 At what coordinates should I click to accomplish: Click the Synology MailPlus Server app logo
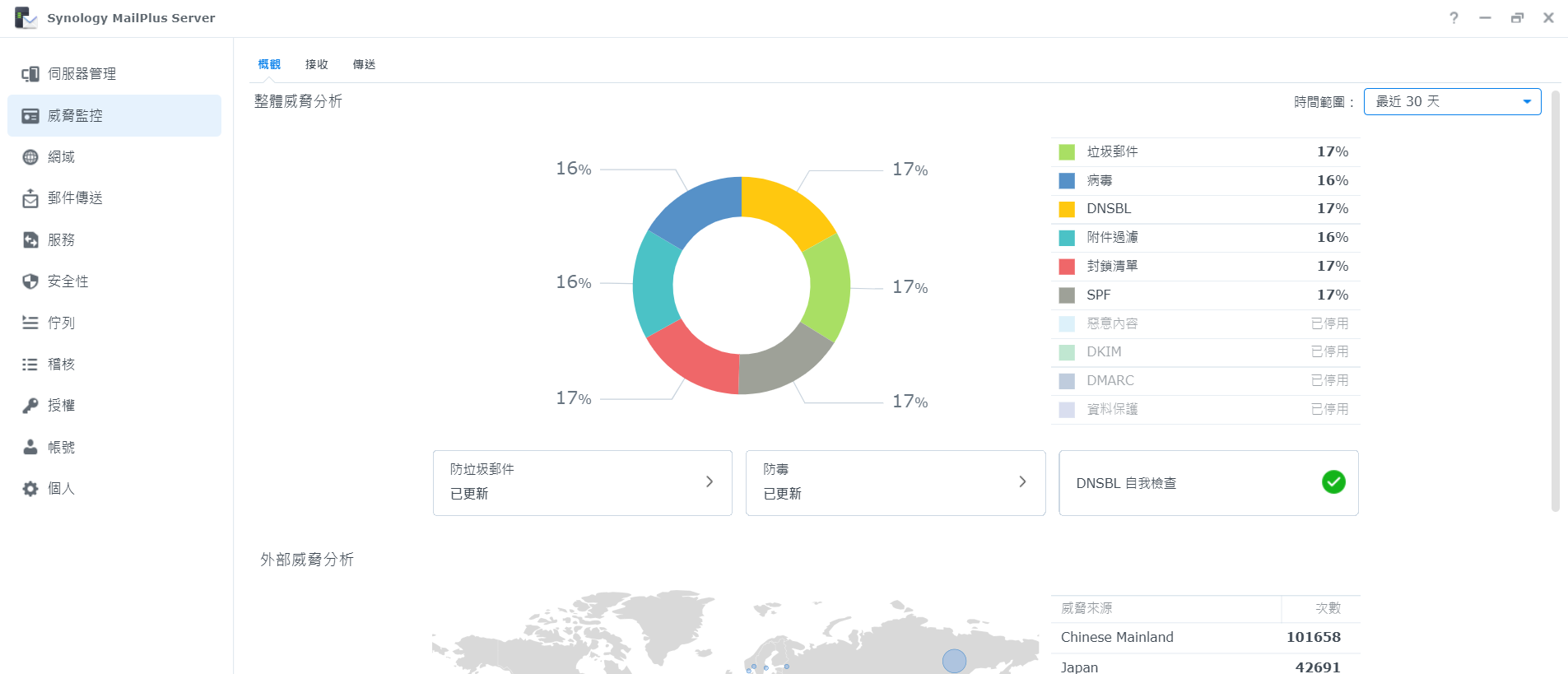point(26,17)
